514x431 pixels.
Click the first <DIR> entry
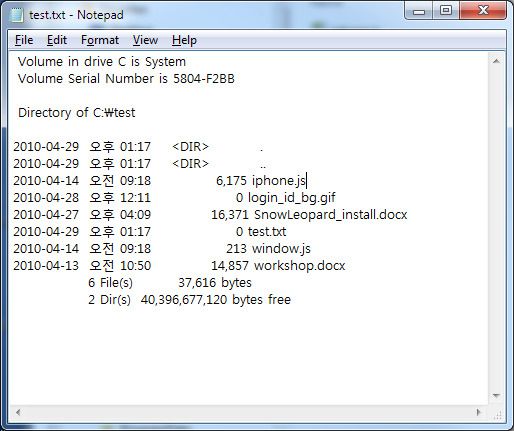point(190,147)
